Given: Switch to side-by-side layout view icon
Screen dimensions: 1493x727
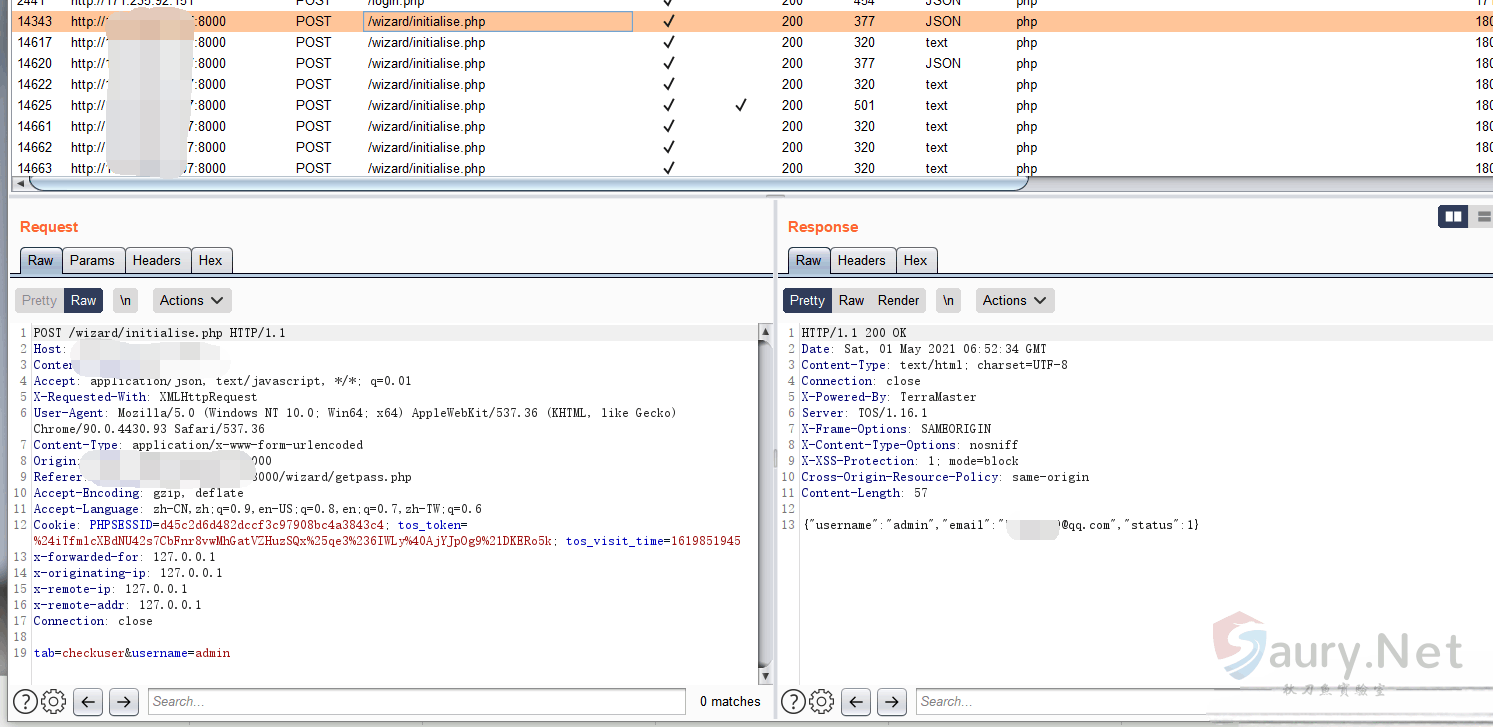Looking at the screenshot, I should 1453,216.
